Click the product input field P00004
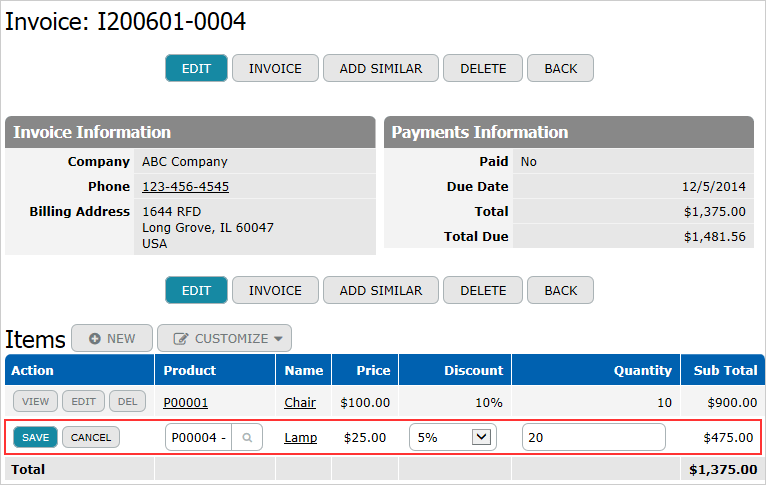Image resolution: width=766 pixels, height=485 pixels. [x=199, y=437]
